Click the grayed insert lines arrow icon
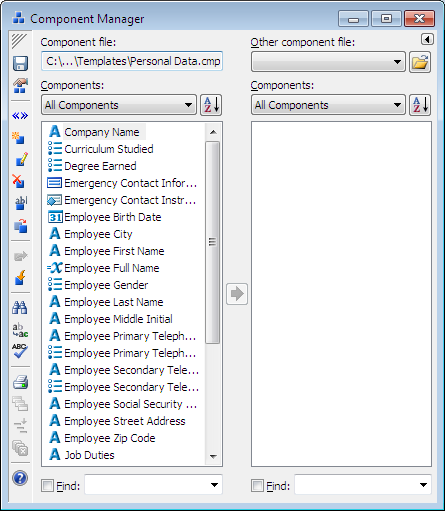The width and height of the screenshot is (445, 511). tap(20, 426)
